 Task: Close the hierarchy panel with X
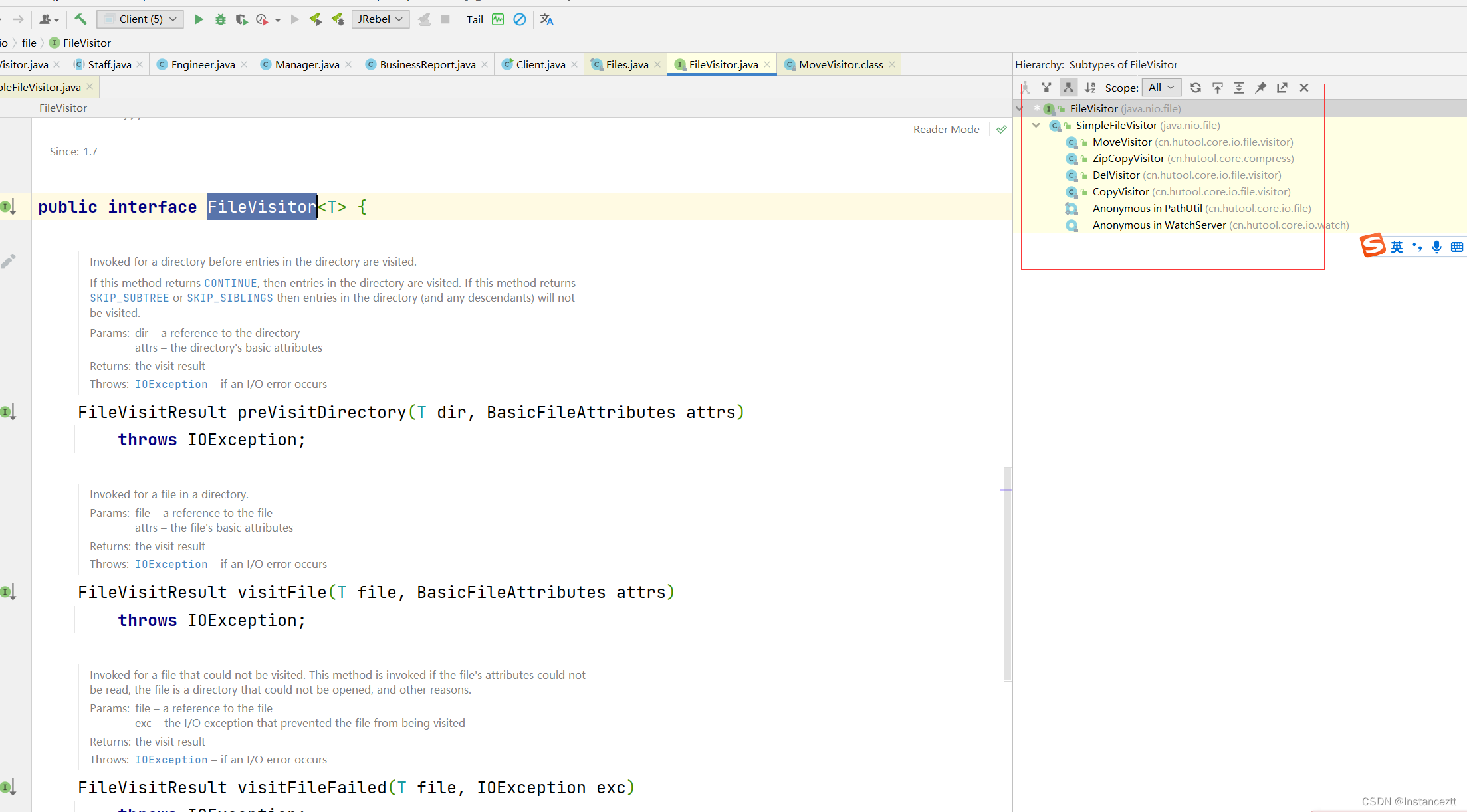pos(1304,88)
